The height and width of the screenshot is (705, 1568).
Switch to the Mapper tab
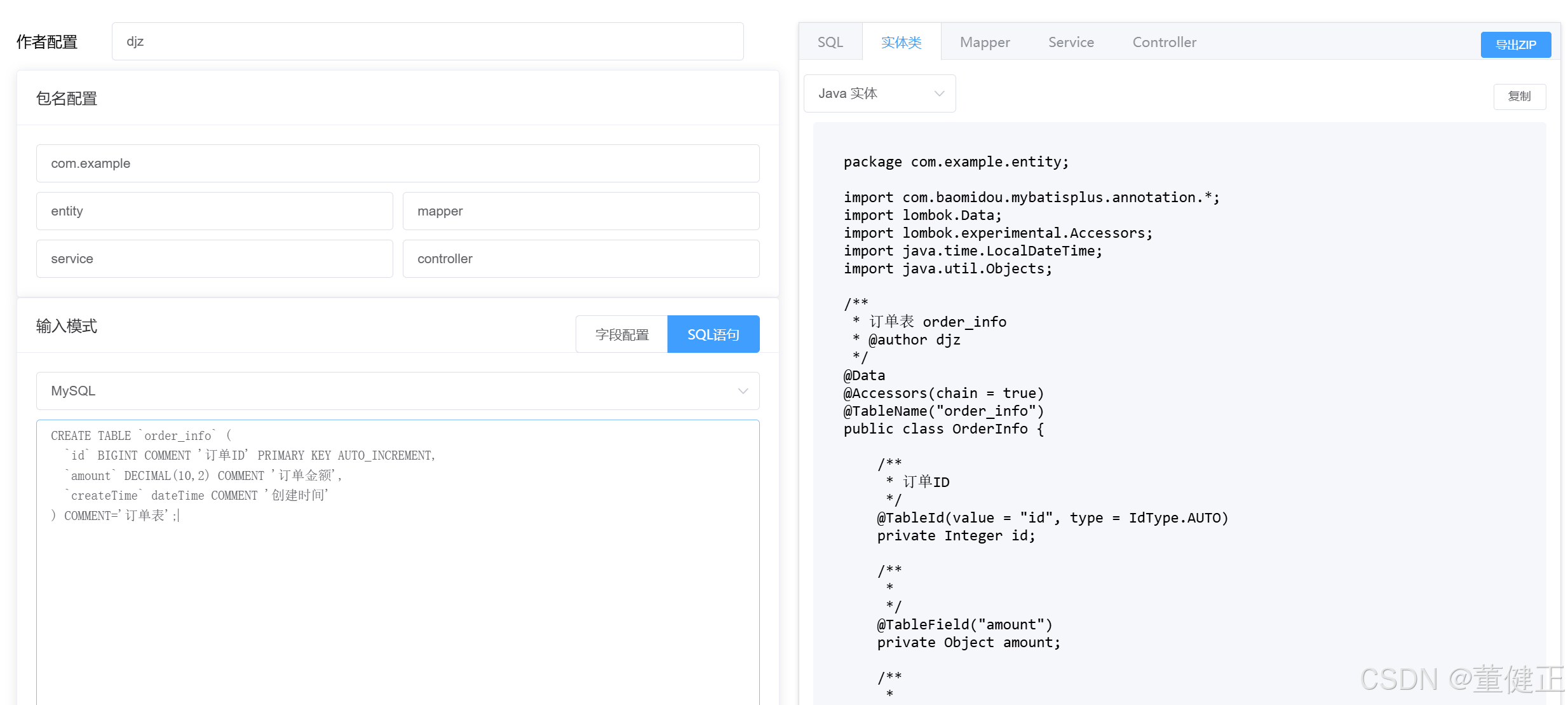[984, 43]
